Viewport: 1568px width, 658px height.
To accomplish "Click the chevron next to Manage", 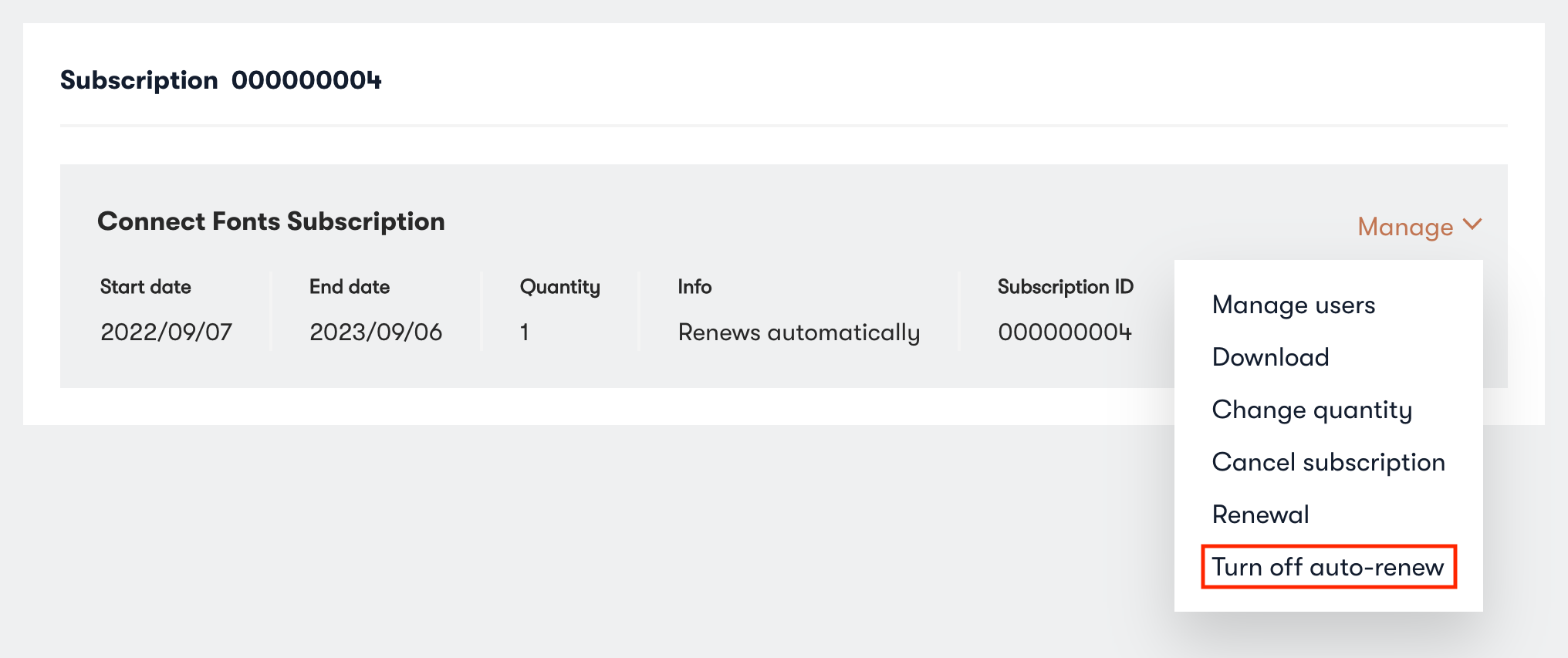I will (1472, 224).
